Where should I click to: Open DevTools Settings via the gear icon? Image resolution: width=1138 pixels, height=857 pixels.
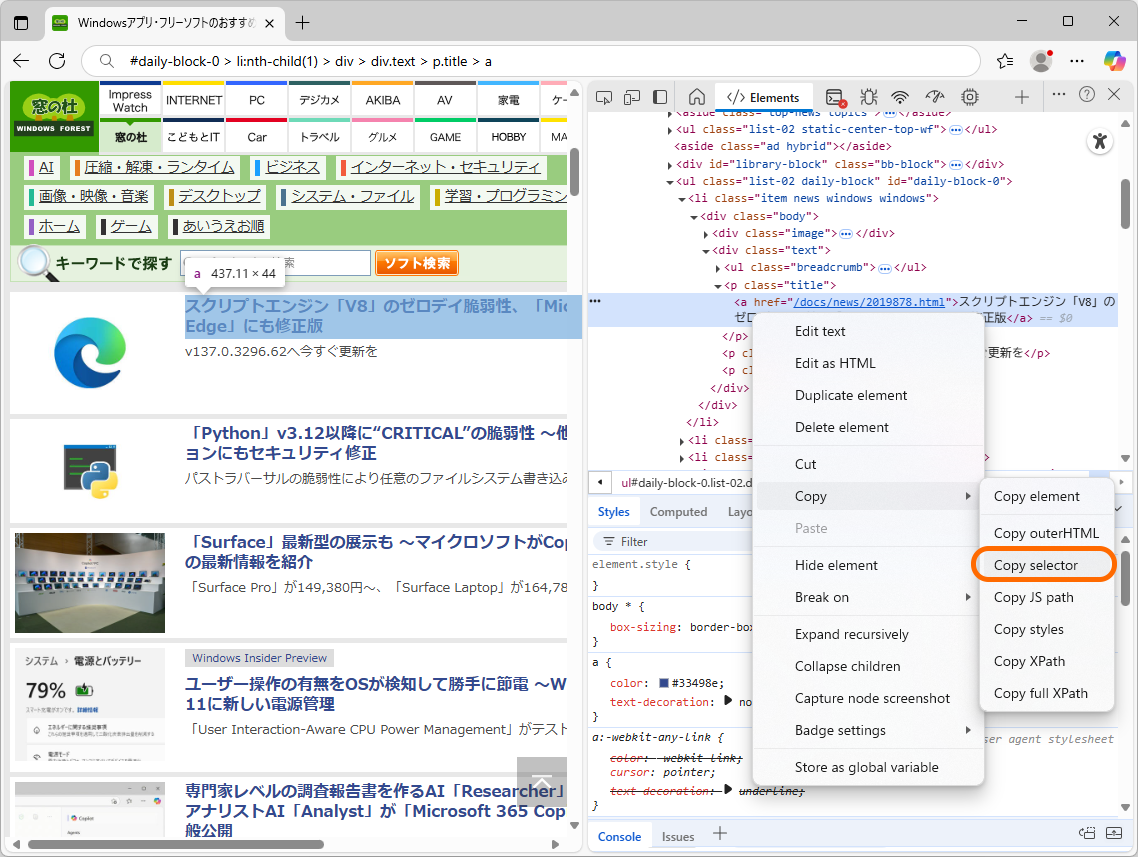(968, 97)
